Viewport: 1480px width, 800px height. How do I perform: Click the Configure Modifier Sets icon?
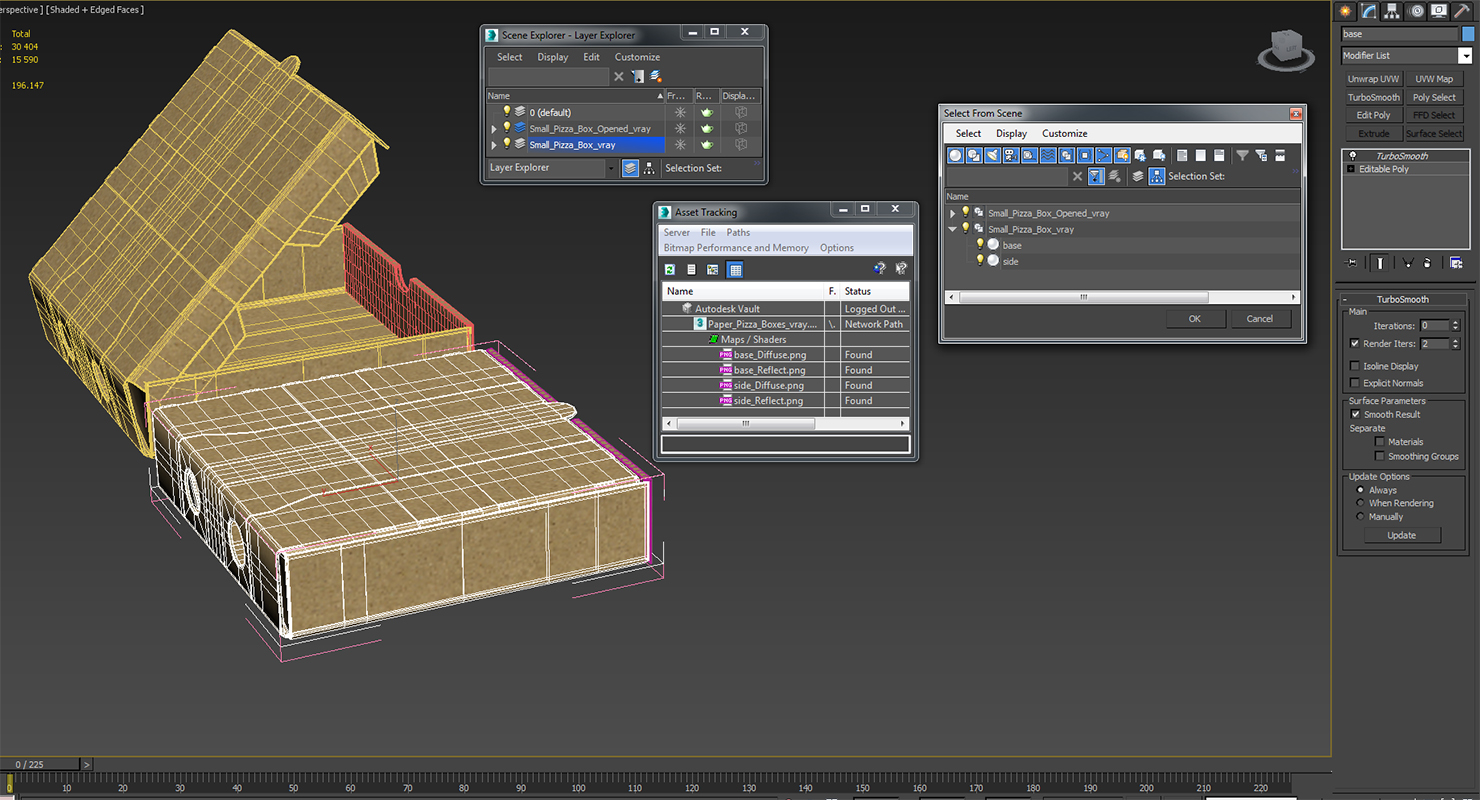(x=1456, y=262)
